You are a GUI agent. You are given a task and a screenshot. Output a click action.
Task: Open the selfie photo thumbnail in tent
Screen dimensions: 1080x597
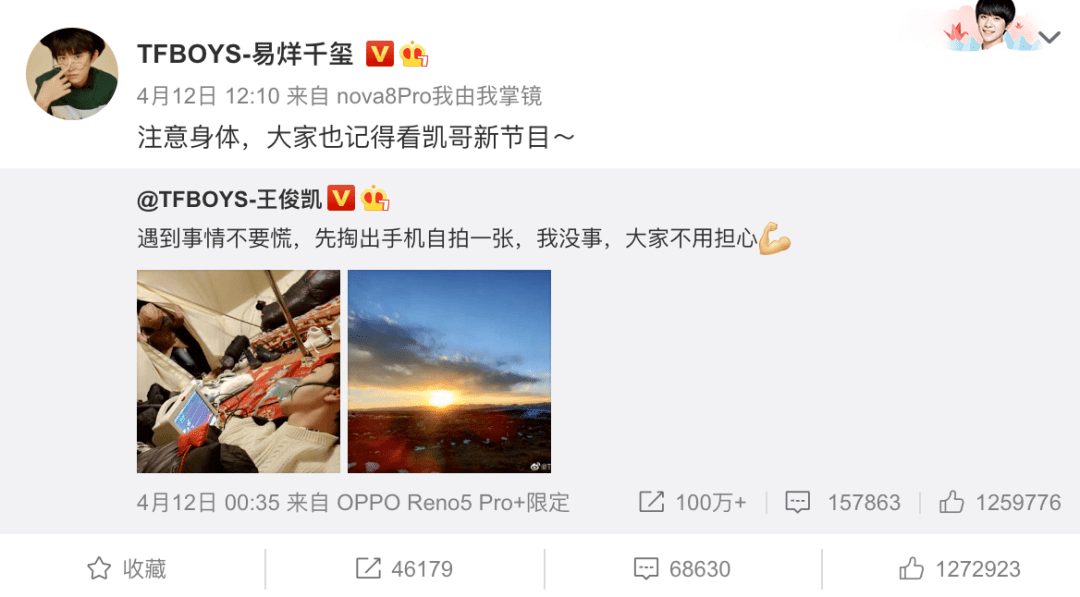pos(238,371)
